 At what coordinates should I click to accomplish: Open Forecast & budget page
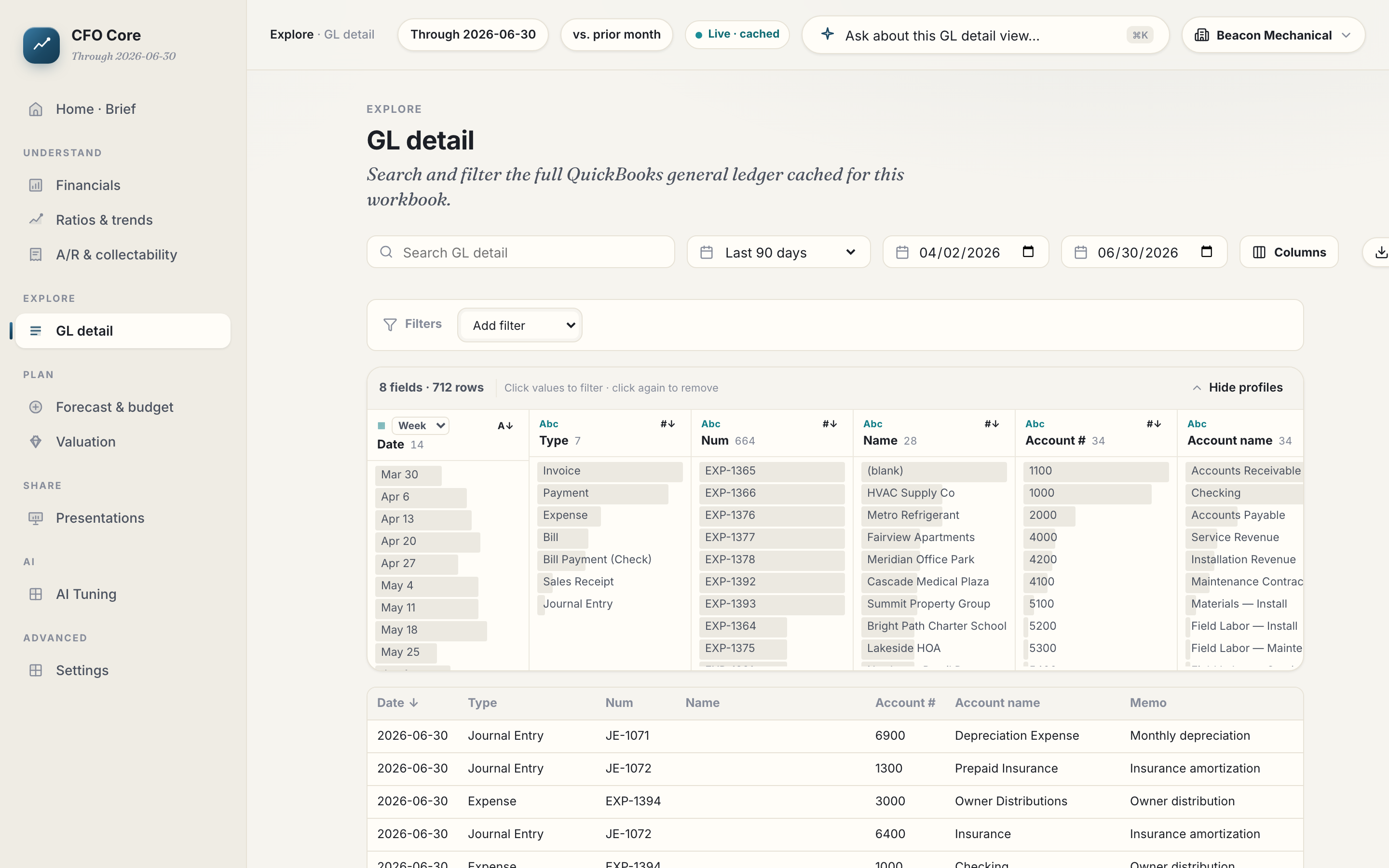(123, 407)
